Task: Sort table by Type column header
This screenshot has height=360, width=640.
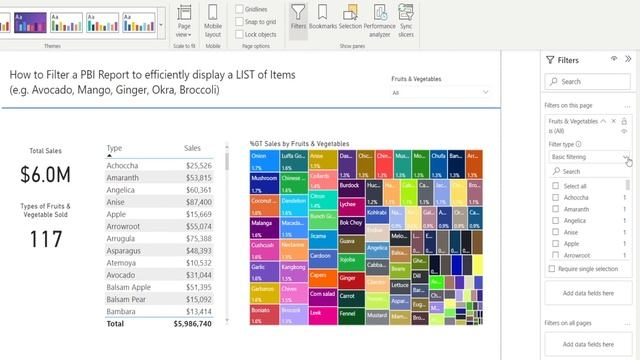Action: click(114, 148)
